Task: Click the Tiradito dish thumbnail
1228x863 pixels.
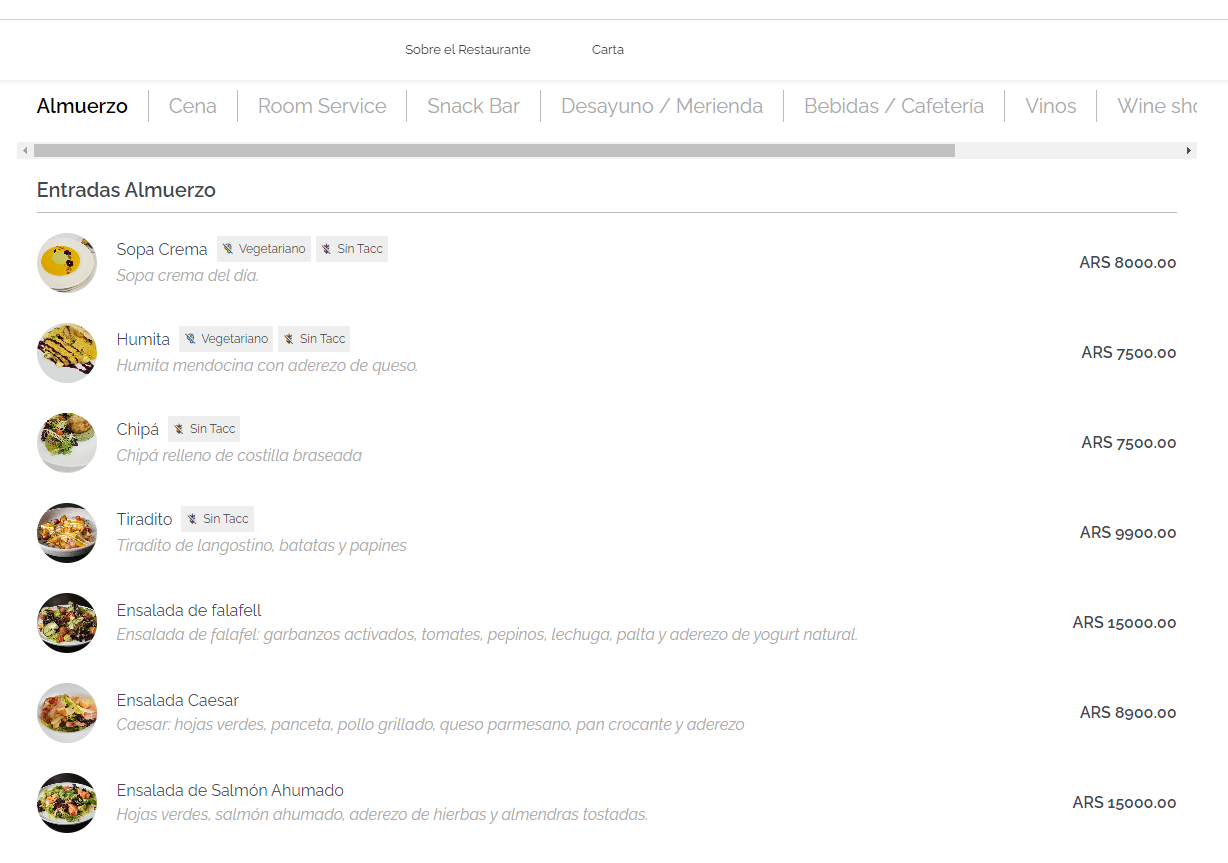Action: point(67,533)
